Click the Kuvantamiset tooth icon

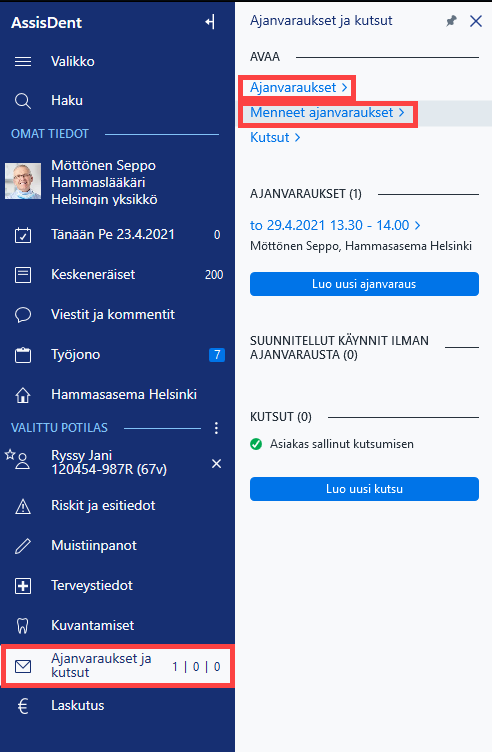click(23, 626)
